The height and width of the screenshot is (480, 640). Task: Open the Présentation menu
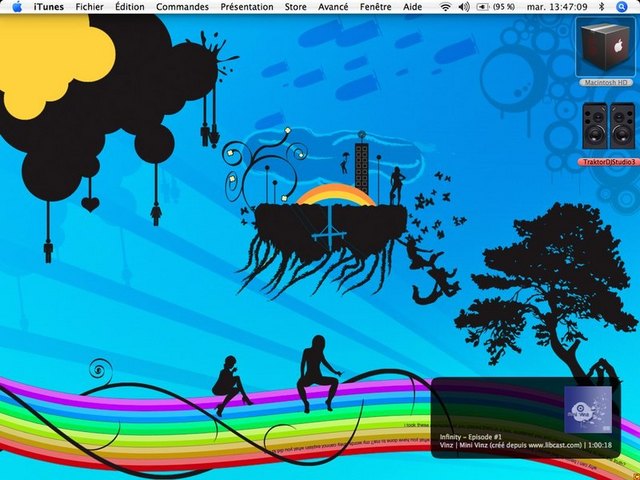pos(247,7)
